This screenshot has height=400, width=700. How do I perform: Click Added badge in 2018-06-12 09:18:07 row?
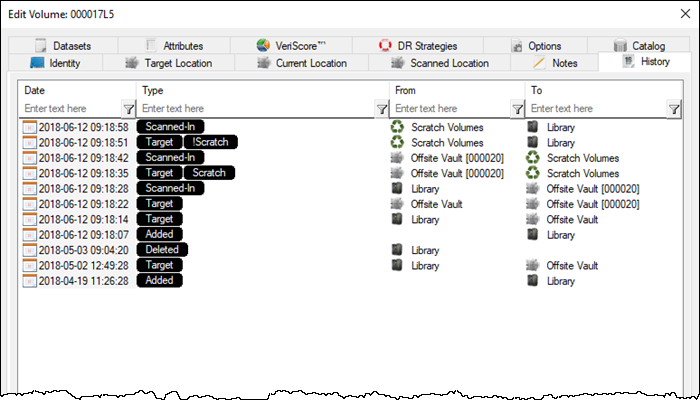tap(159, 234)
